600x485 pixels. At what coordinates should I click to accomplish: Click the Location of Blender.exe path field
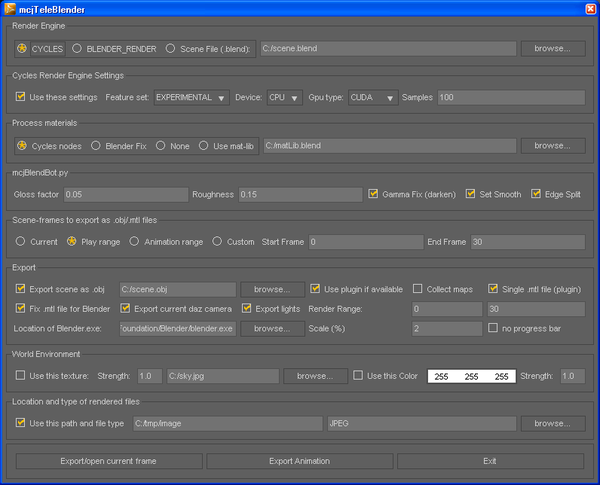[178, 329]
